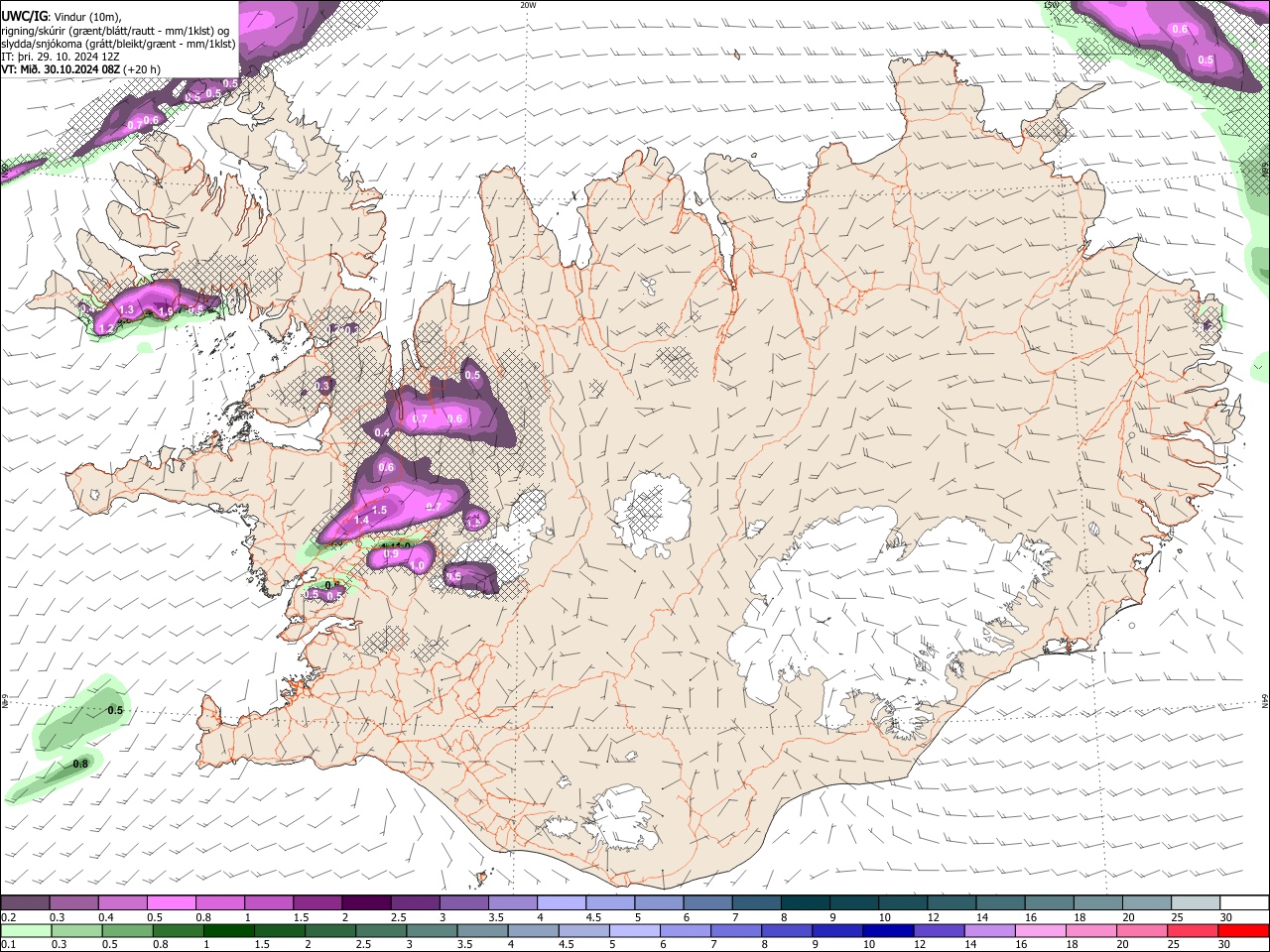Image resolution: width=1270 pixels, height=952 pixels.
Task: Click the '1.4' snowfall value on the map
Action: (361, 521)
